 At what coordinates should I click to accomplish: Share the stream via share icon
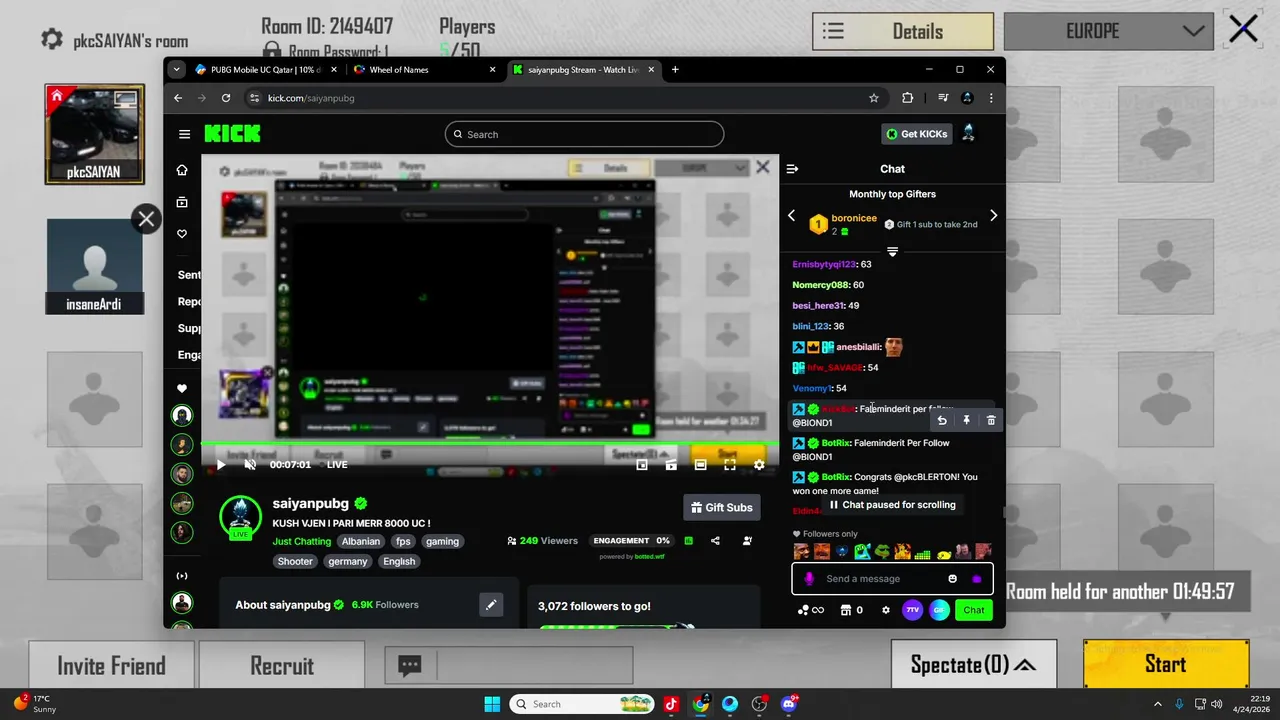tap(715, 541)
